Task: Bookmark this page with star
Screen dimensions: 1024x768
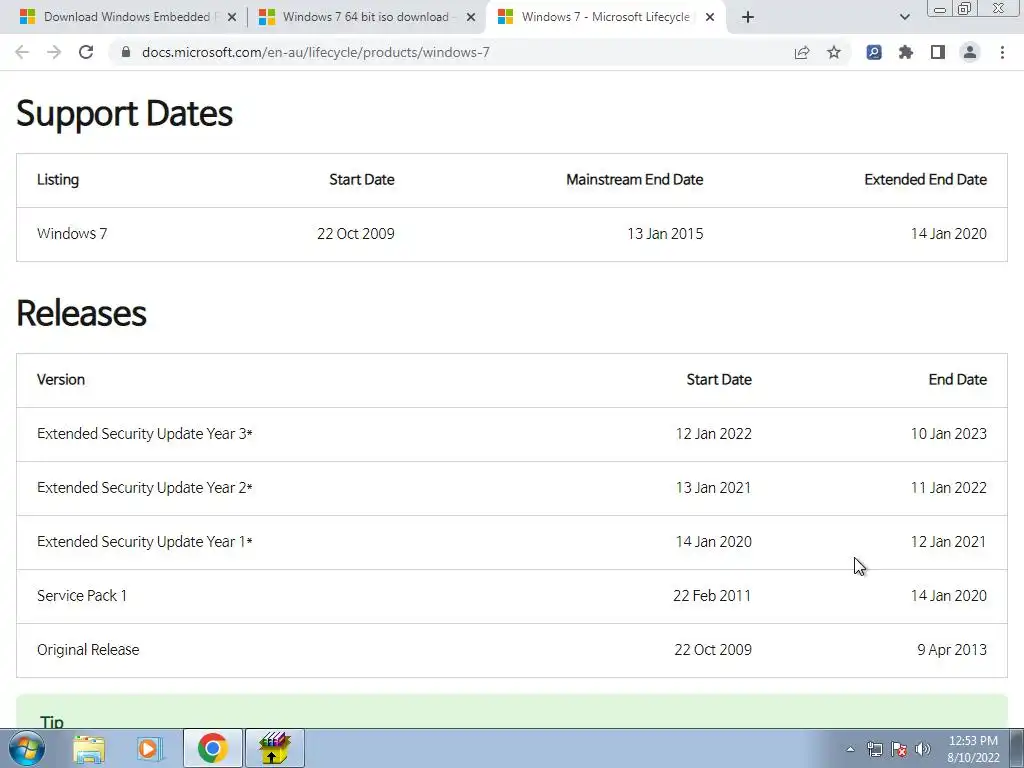Action: pos(834,52)
